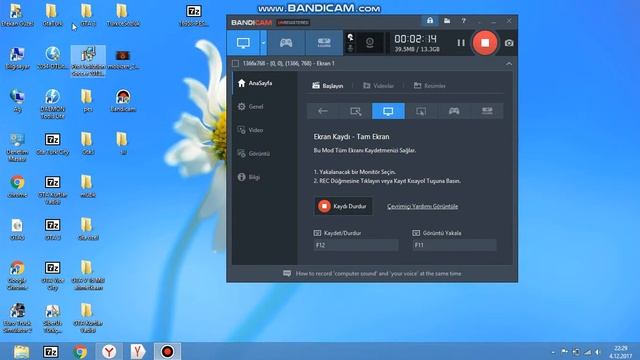The height and width of the screenshot is (360, 640).
Task: Choose fullscreen mode icon in mode selector
Action: (388, 111)
